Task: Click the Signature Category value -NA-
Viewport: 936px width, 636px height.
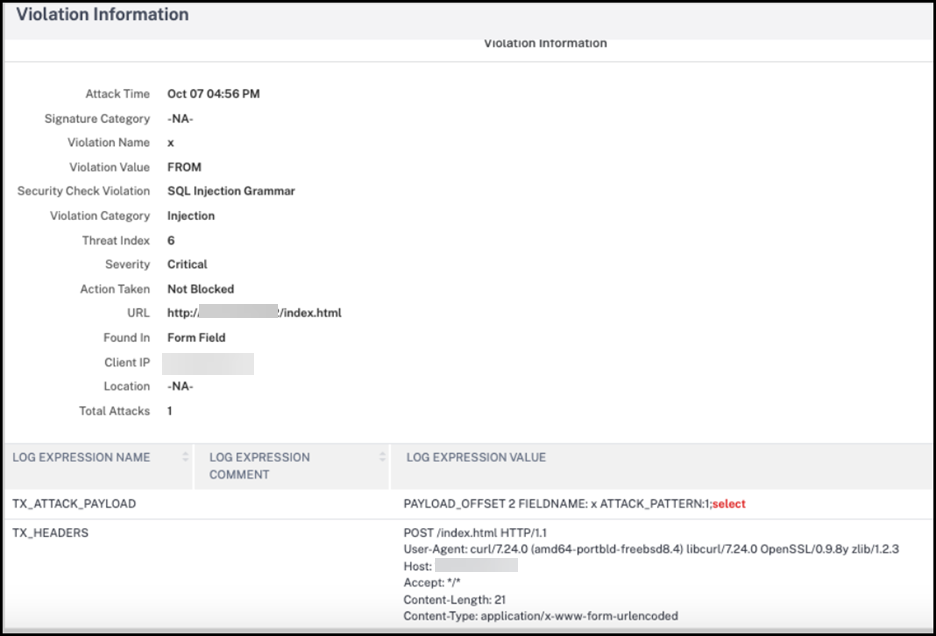Action: coord(180,119)
